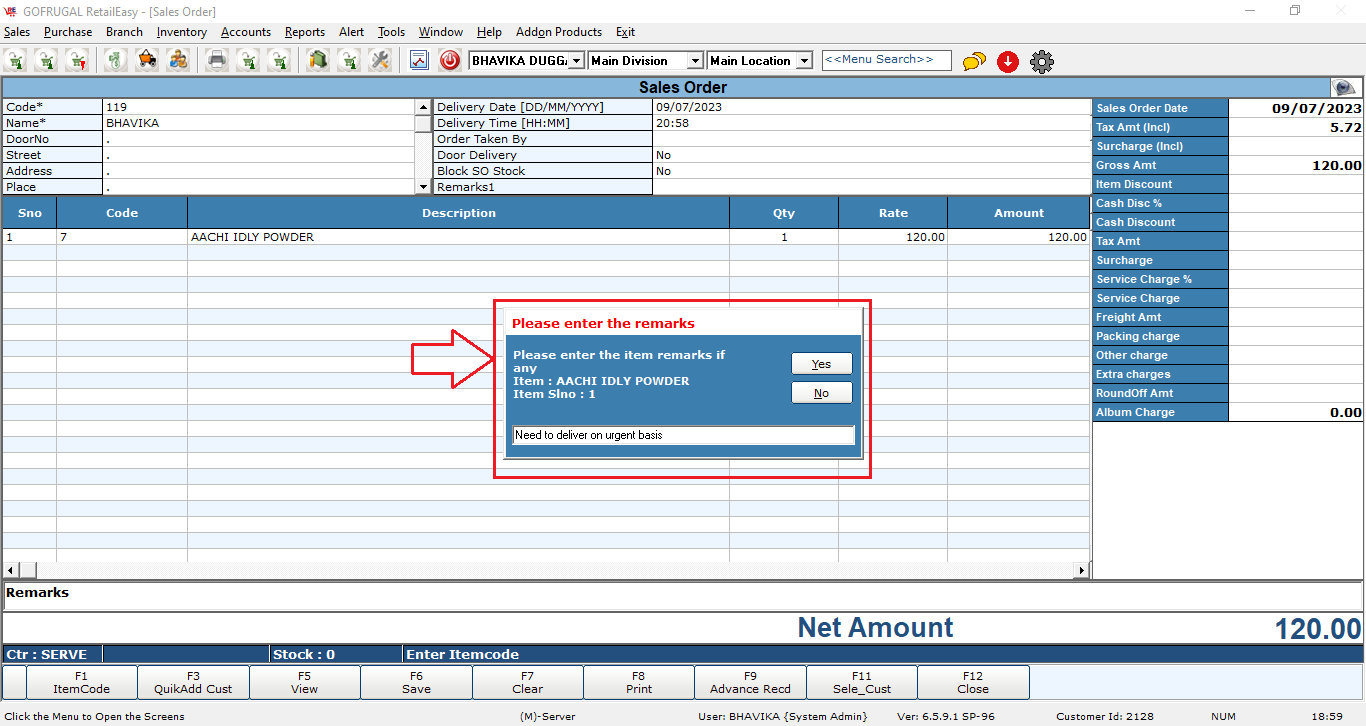The width and height of the screenshot is (1366, 726).
Task: Click the Description column header
Action: [458, 213]
